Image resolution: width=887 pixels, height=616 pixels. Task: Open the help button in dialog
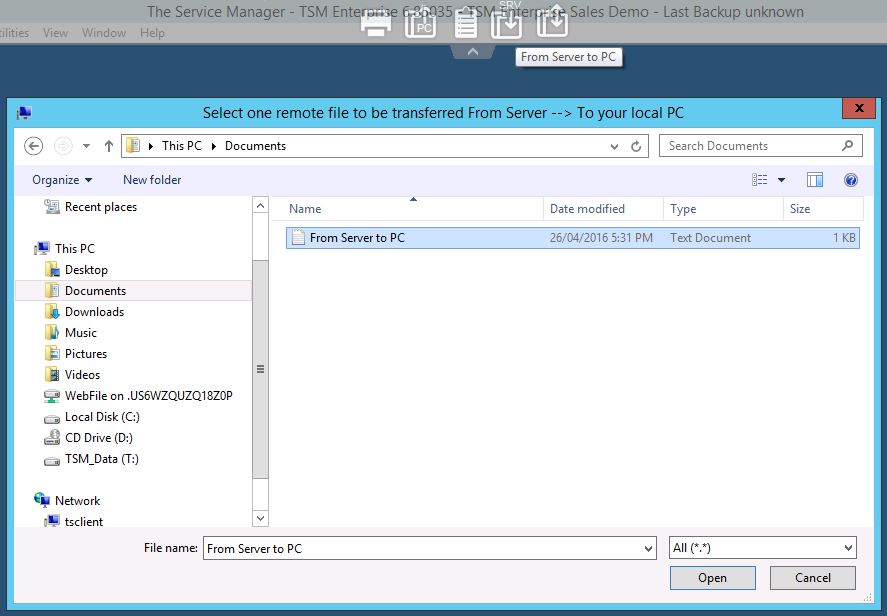click(851, 180)
